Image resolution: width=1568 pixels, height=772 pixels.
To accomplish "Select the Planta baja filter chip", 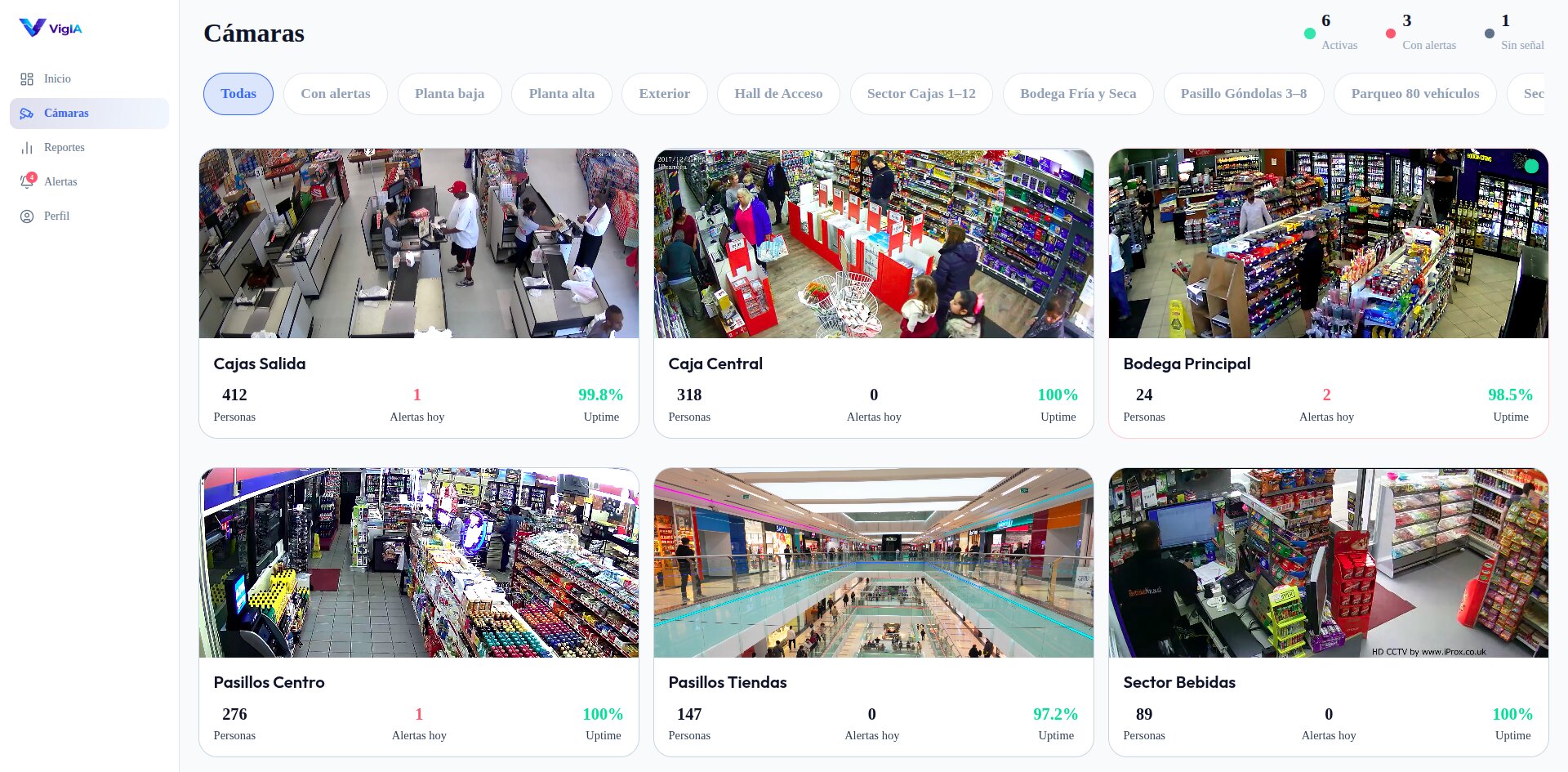I will click(450, 94).
